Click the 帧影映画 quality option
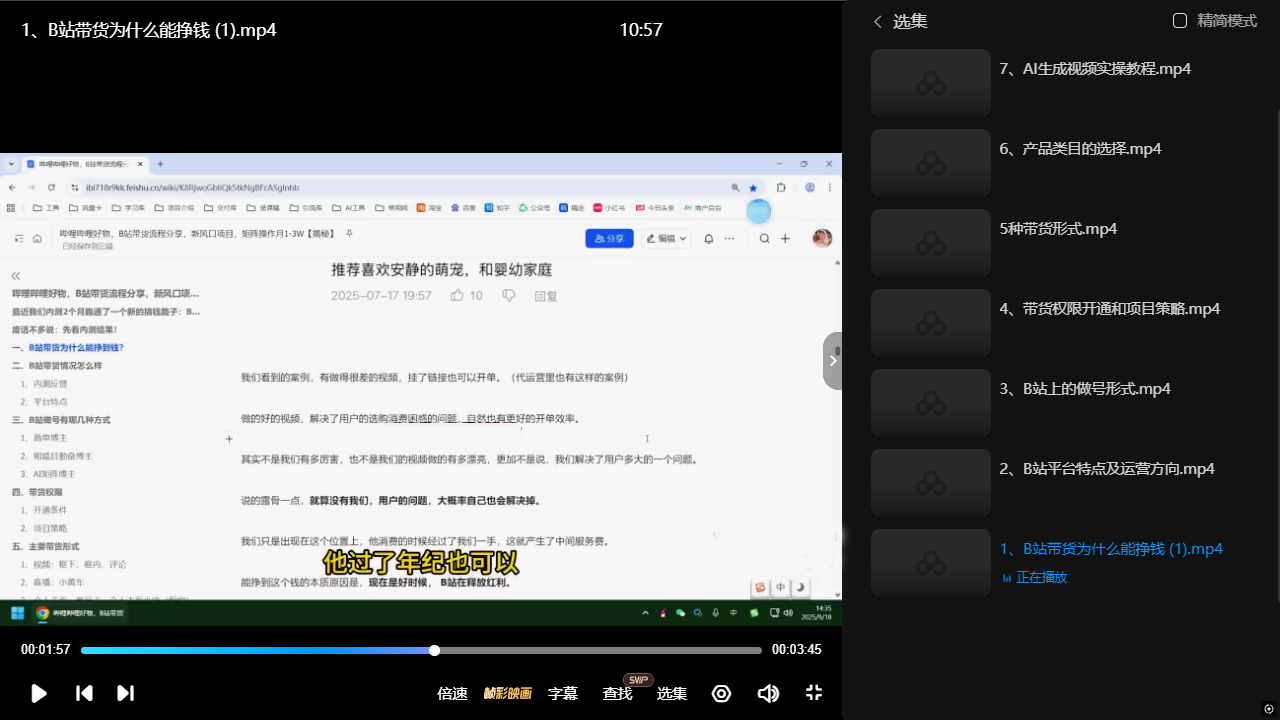This screenshot has width=1280, height=720. pos(508,693)
